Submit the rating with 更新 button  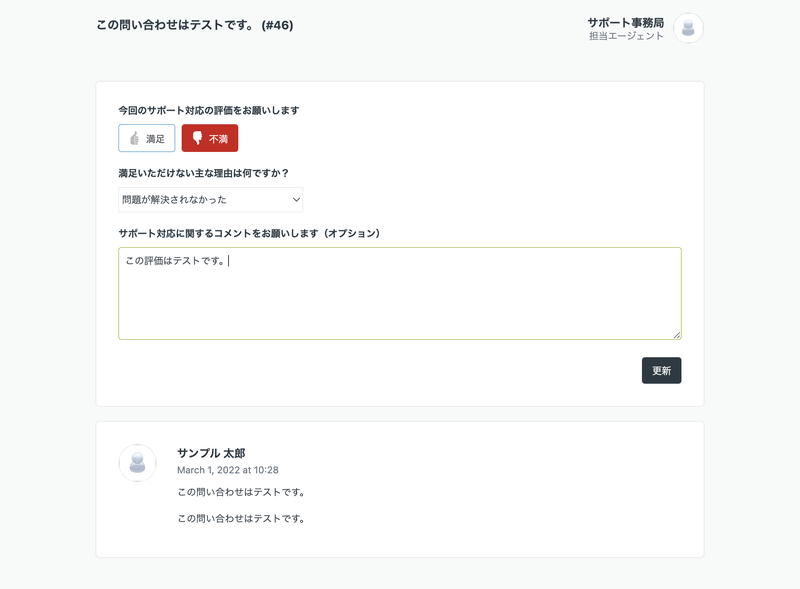(661, 371)
